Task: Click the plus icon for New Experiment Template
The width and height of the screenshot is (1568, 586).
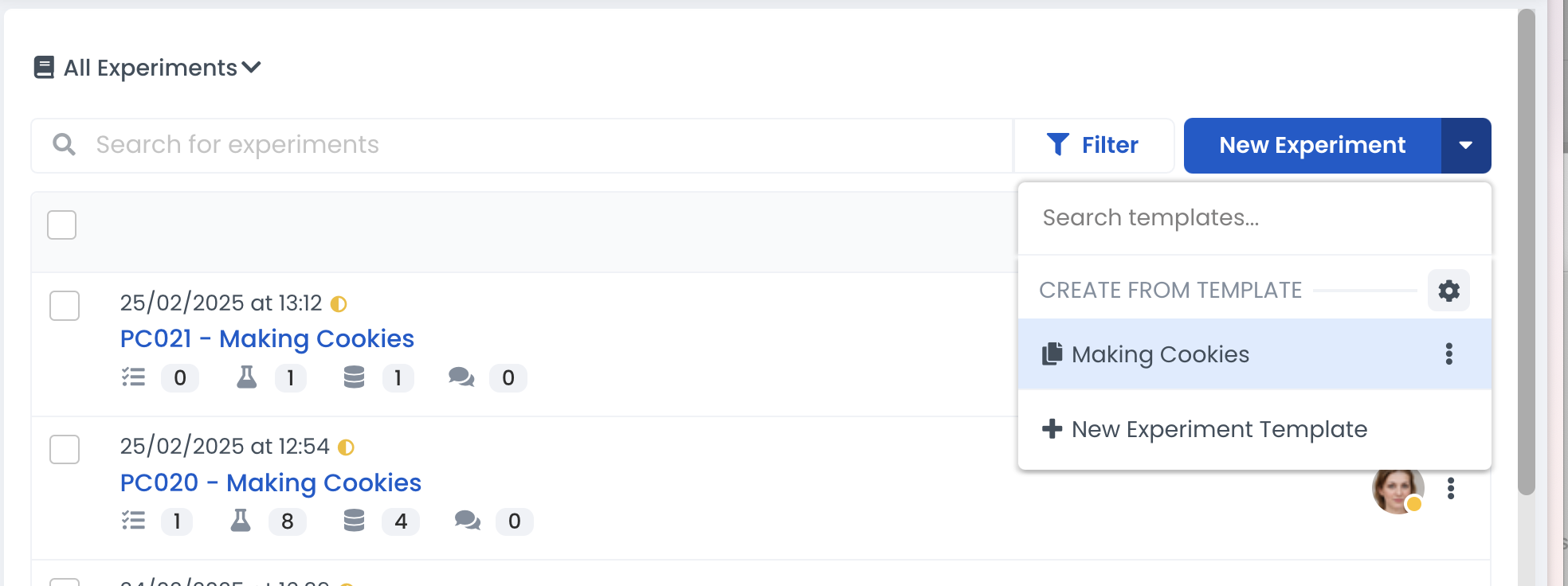Action: pyautogui.click(x=1052, y=429)
